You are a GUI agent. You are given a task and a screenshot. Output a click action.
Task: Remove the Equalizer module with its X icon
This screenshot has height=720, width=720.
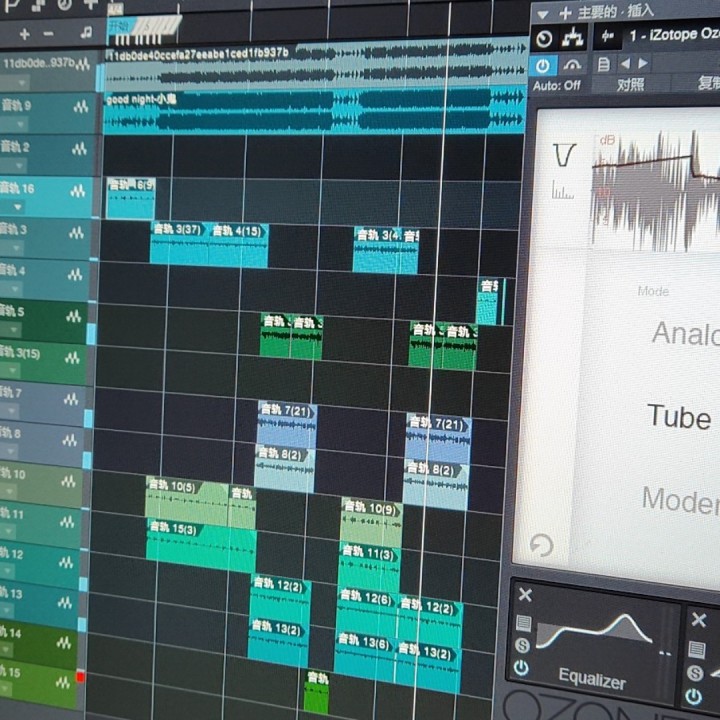click(x=525, y=596)
